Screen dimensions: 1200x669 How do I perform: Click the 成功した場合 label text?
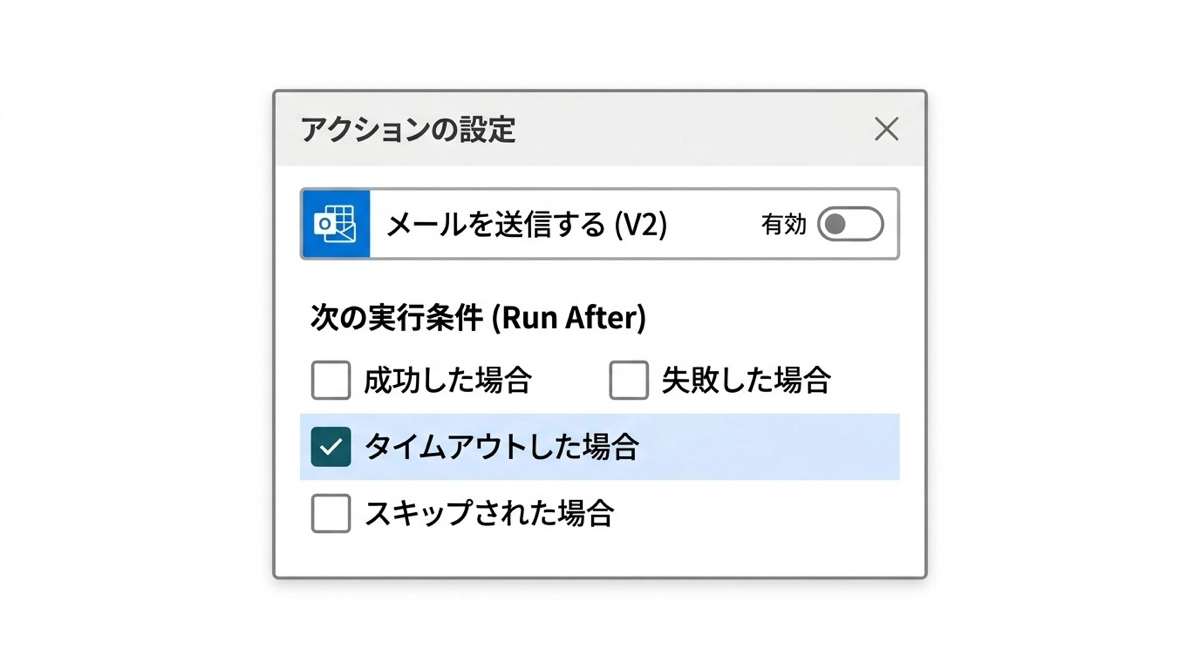pos(447,381)
